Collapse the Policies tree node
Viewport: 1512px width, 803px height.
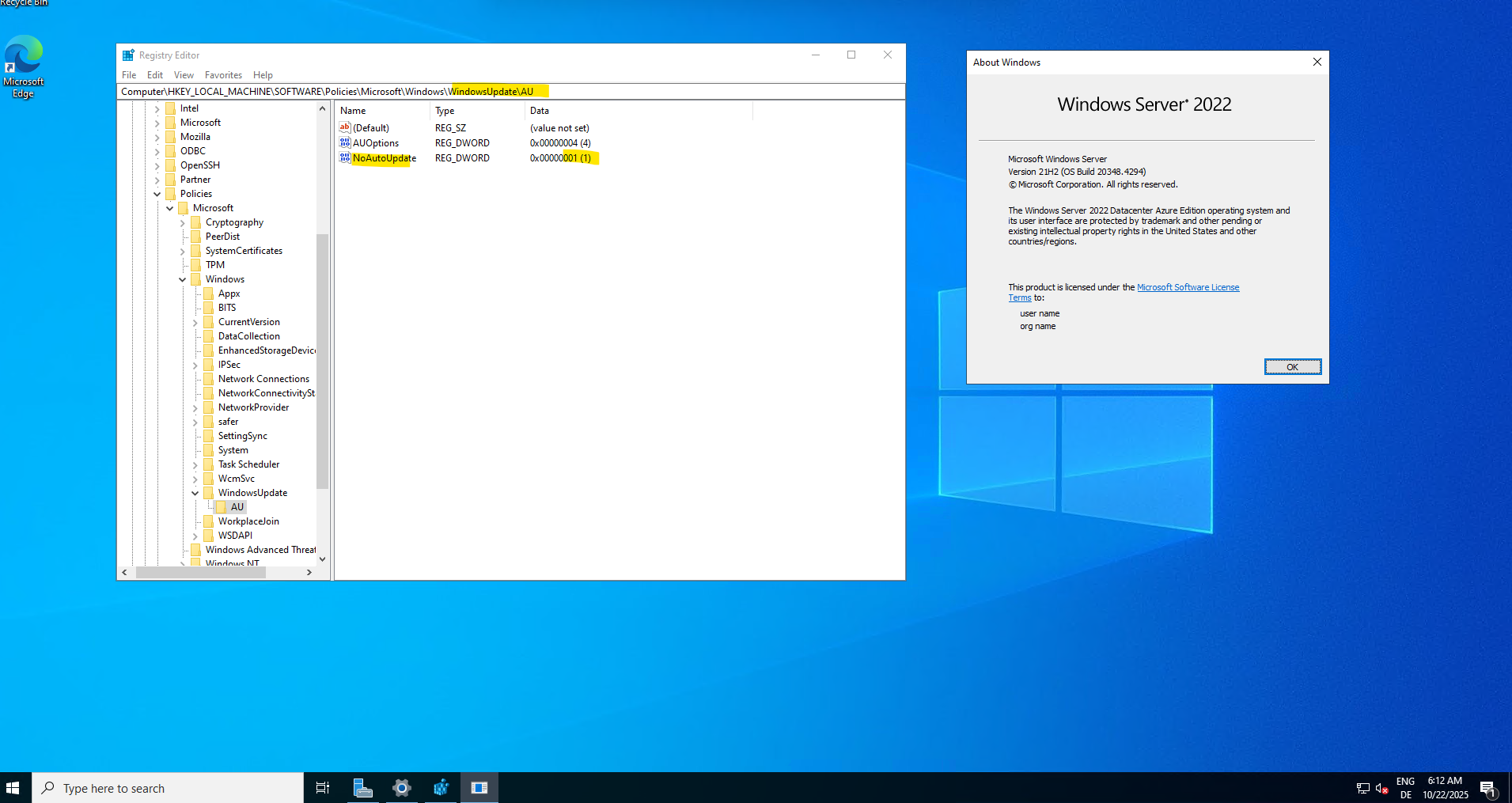157,194
